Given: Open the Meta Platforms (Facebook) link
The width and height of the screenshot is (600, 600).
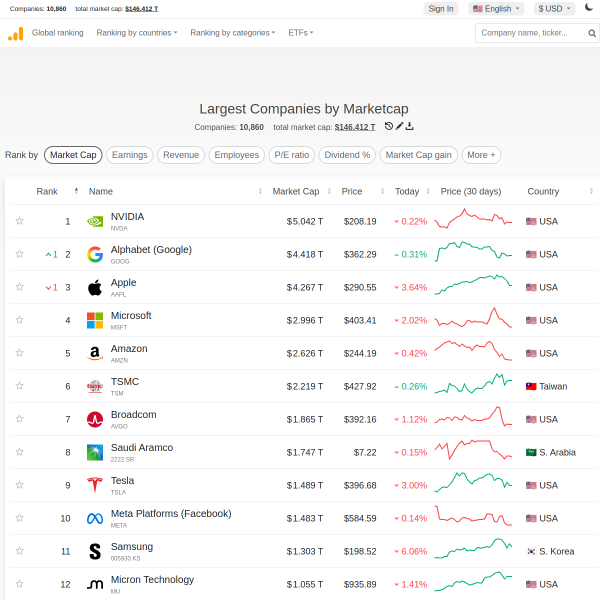Looking at the screenshot, I should pos(171,514).
